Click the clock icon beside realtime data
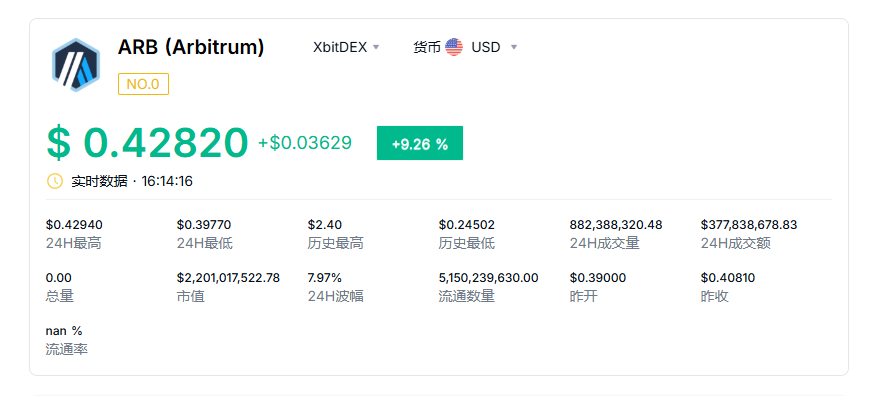Screen dimensions: 891x396 click(55, 181)
